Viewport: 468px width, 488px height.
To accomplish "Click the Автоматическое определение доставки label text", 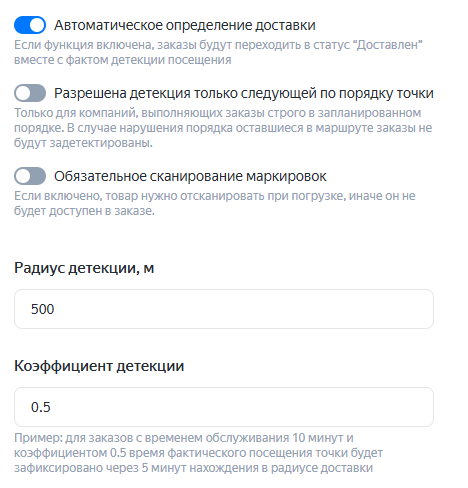I will click(185, 25).
